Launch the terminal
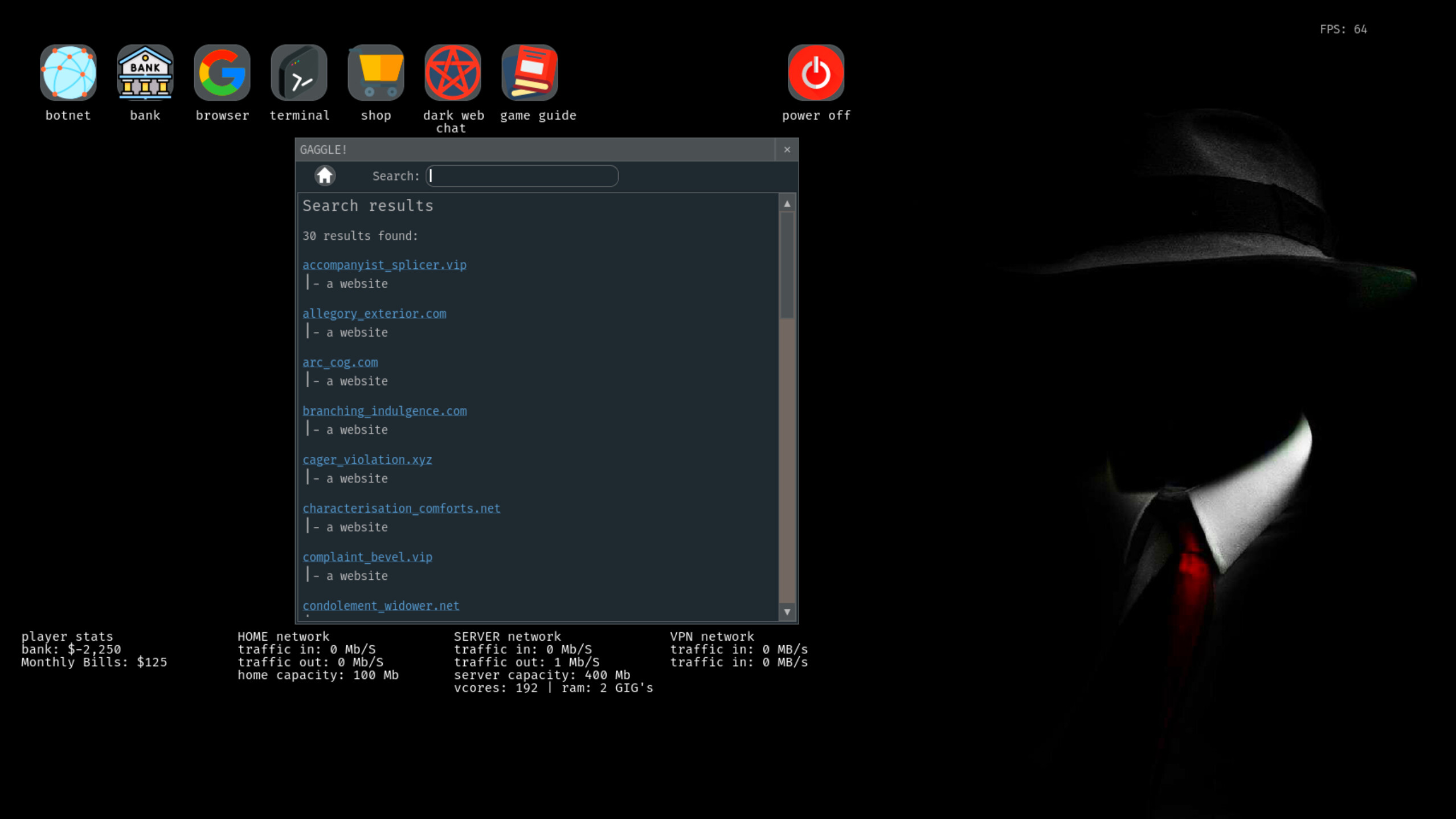This screenshot has width=1456, height=819. [299, 72]
